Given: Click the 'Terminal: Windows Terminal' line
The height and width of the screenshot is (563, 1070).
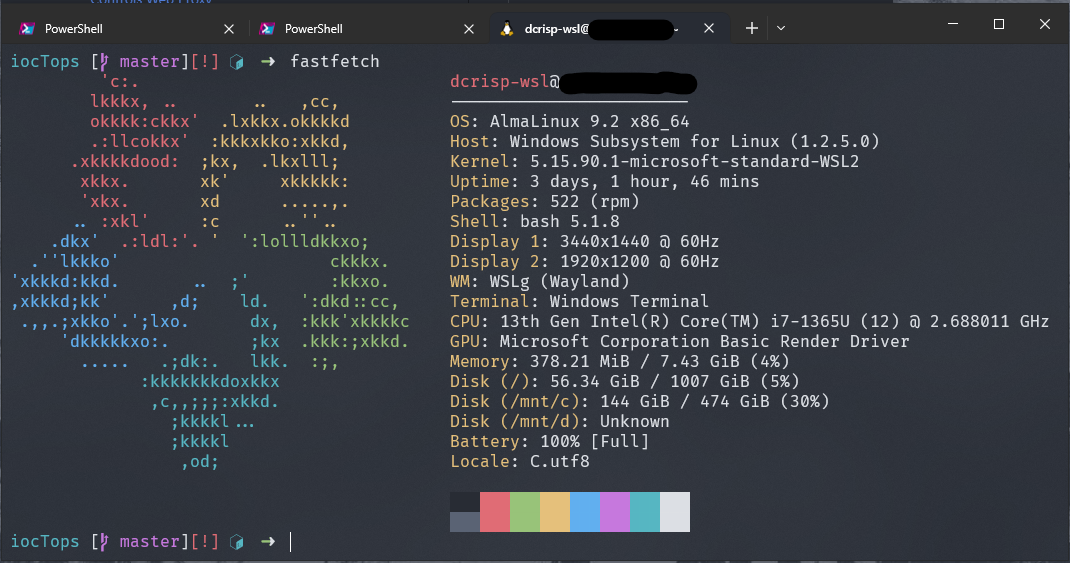Looking at the screenshot, I should pyautogui.click(x=579, y=301).
